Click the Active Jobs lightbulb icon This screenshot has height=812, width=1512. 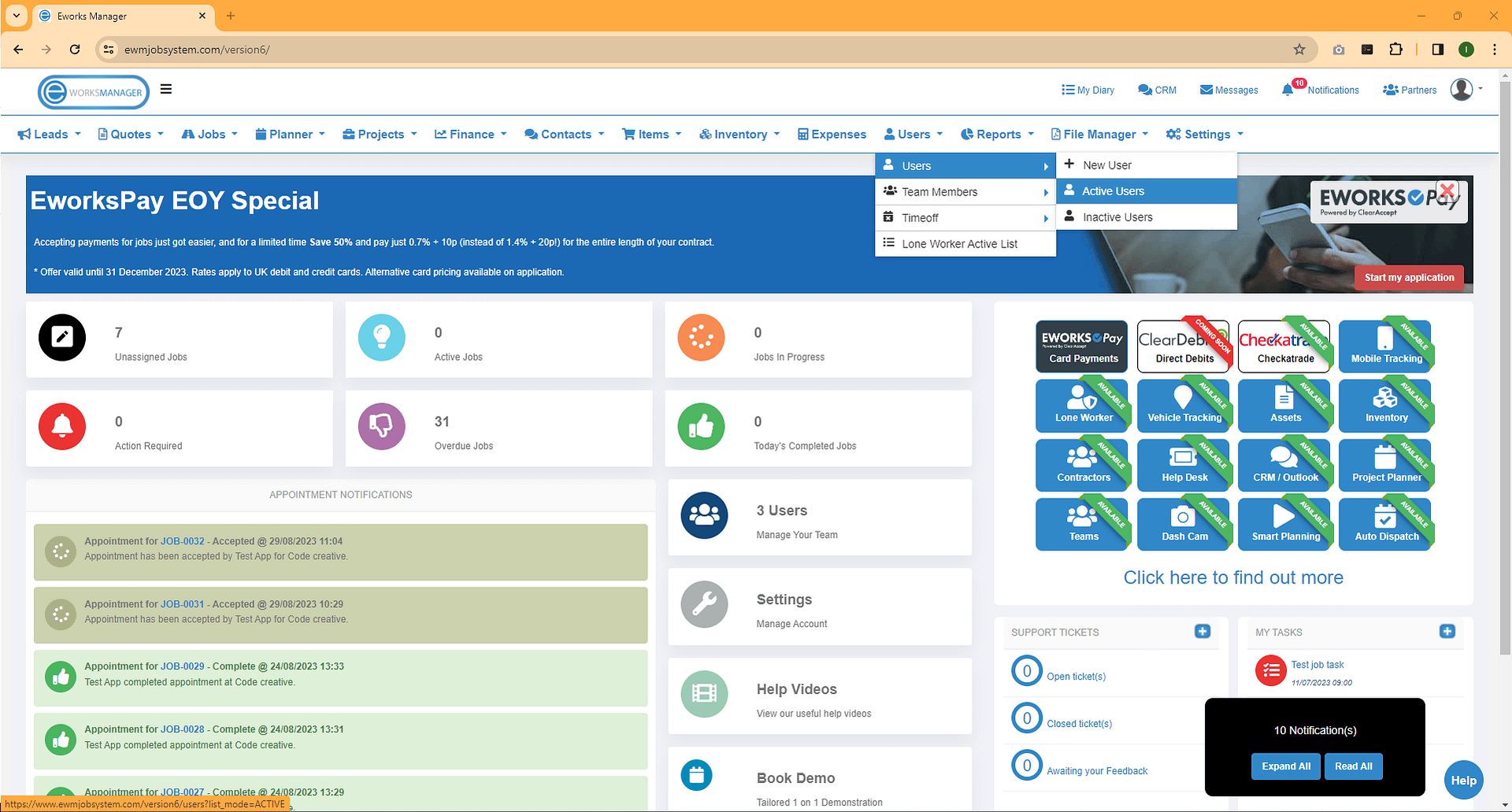point(382,337)
